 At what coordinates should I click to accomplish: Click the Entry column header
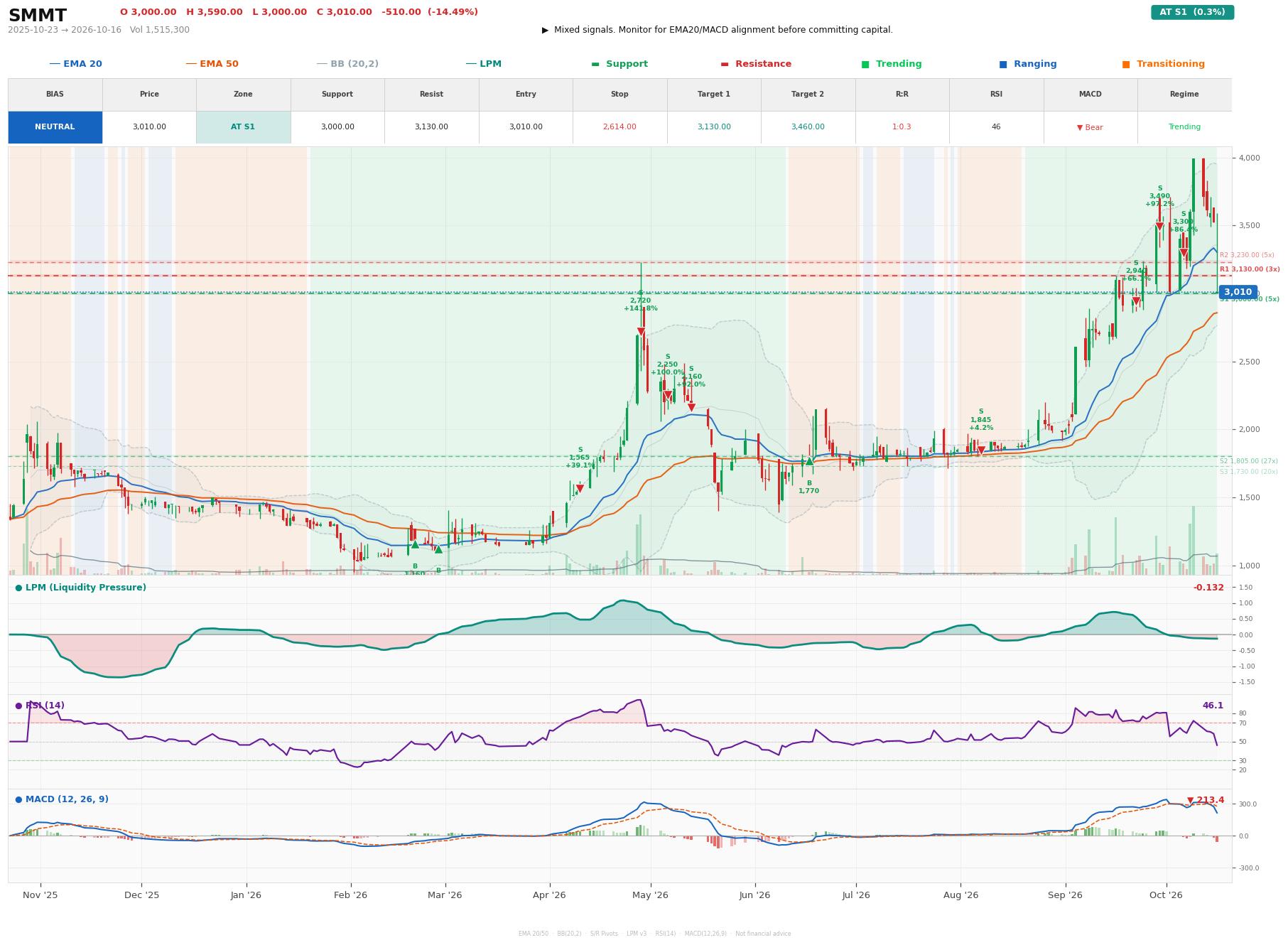coord(526,94)
